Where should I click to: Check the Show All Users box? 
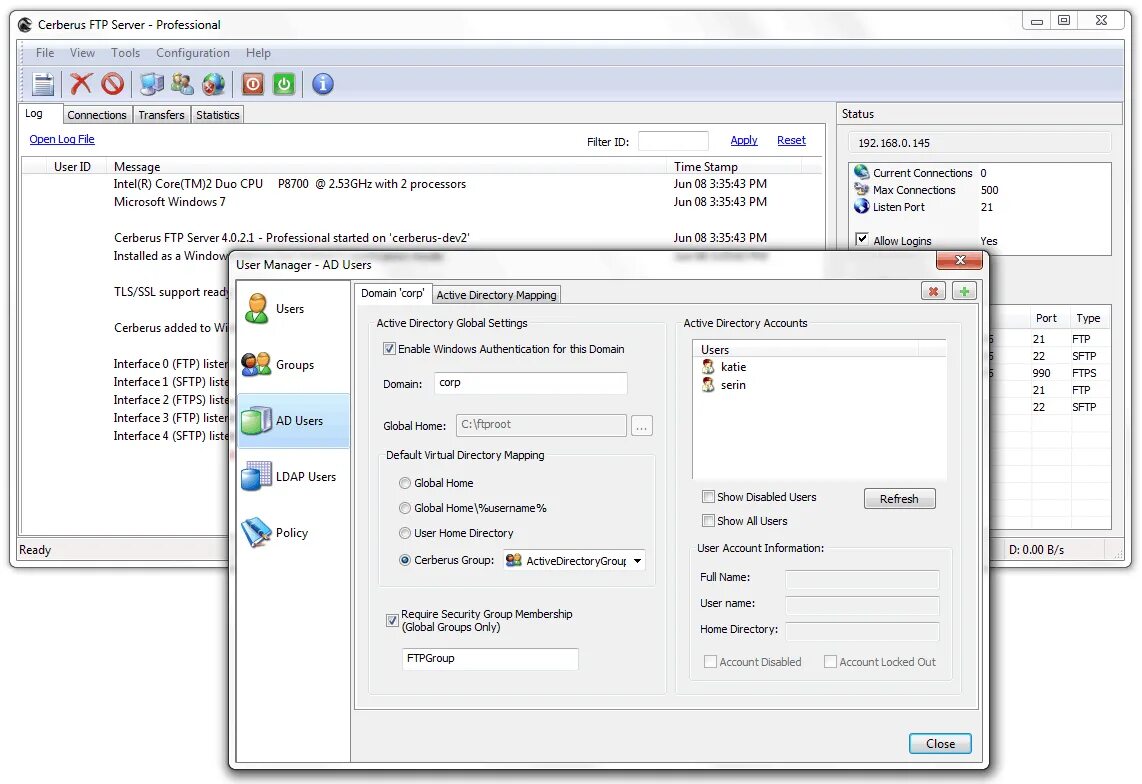[x=708, y=521]
